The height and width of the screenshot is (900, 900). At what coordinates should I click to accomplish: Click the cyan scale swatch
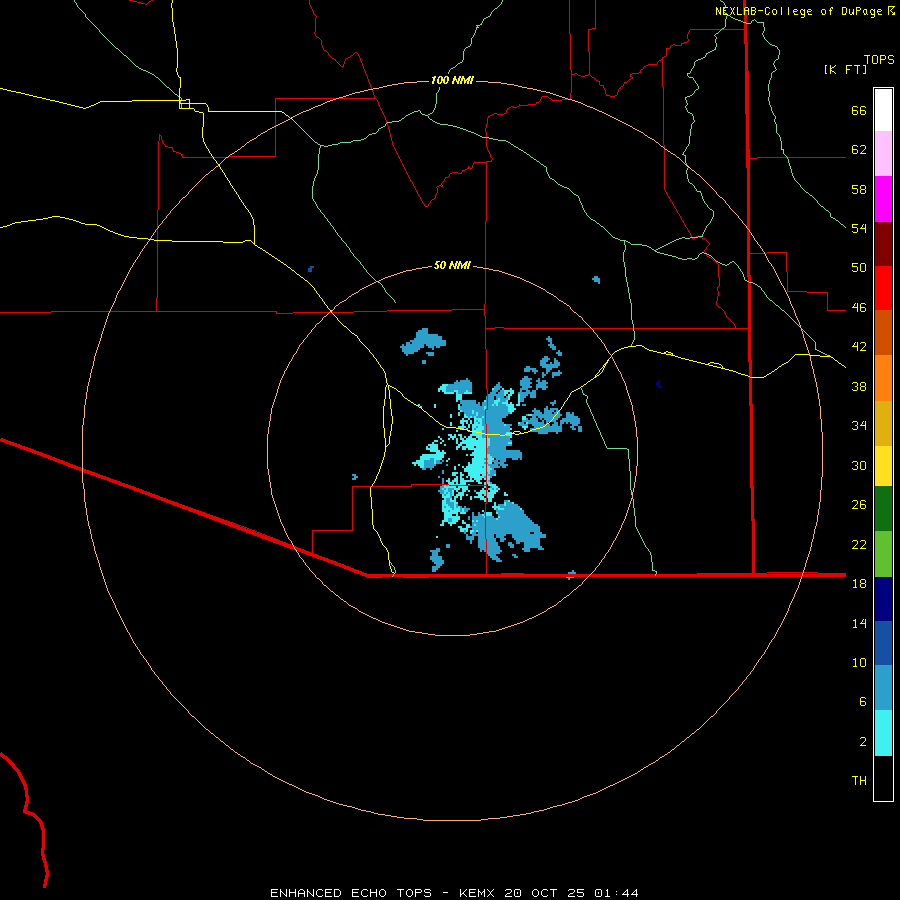coord(883,733)
